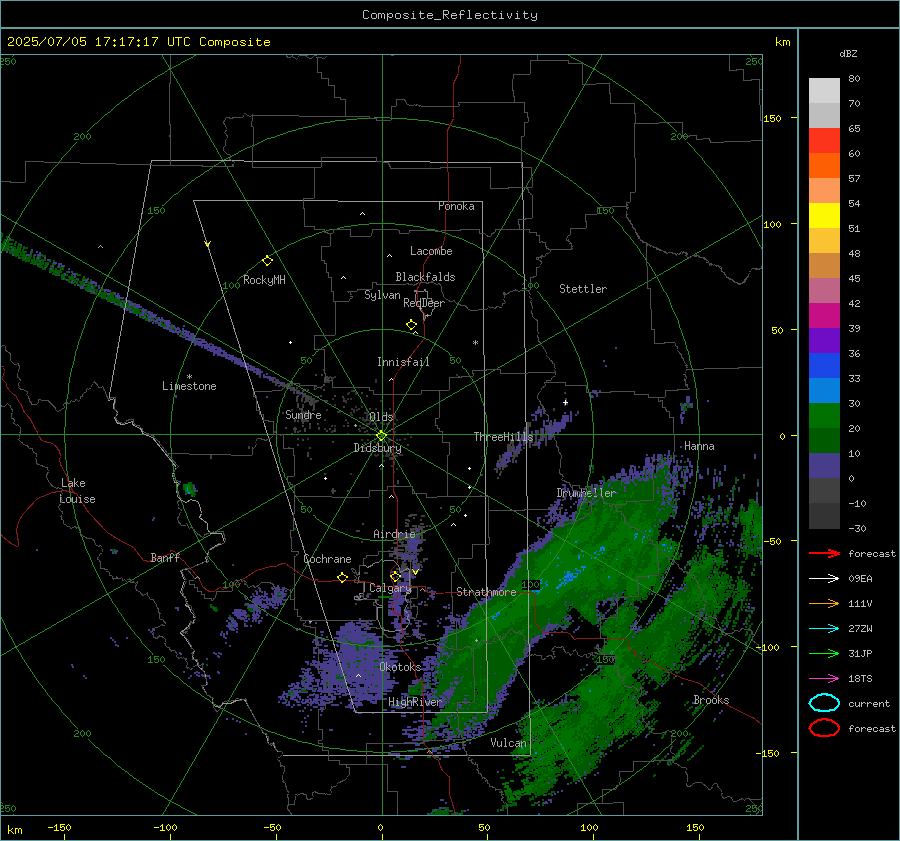Image resolution: width=900 pixels, height=841 pixels.
Task: Click the Drumheller label
Action: (x=586, y=493)
